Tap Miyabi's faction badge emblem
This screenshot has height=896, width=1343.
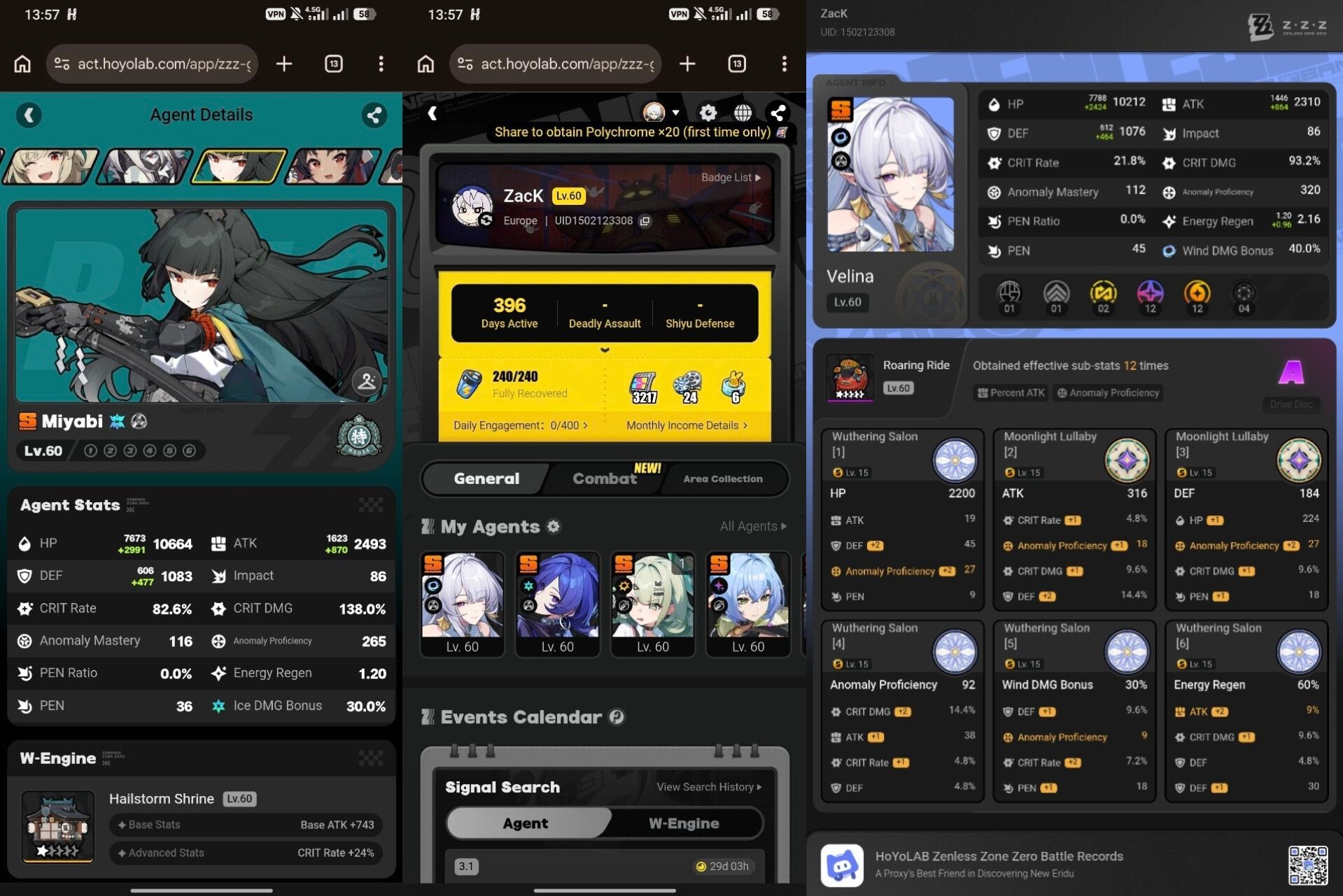click(x=359, y=436)
